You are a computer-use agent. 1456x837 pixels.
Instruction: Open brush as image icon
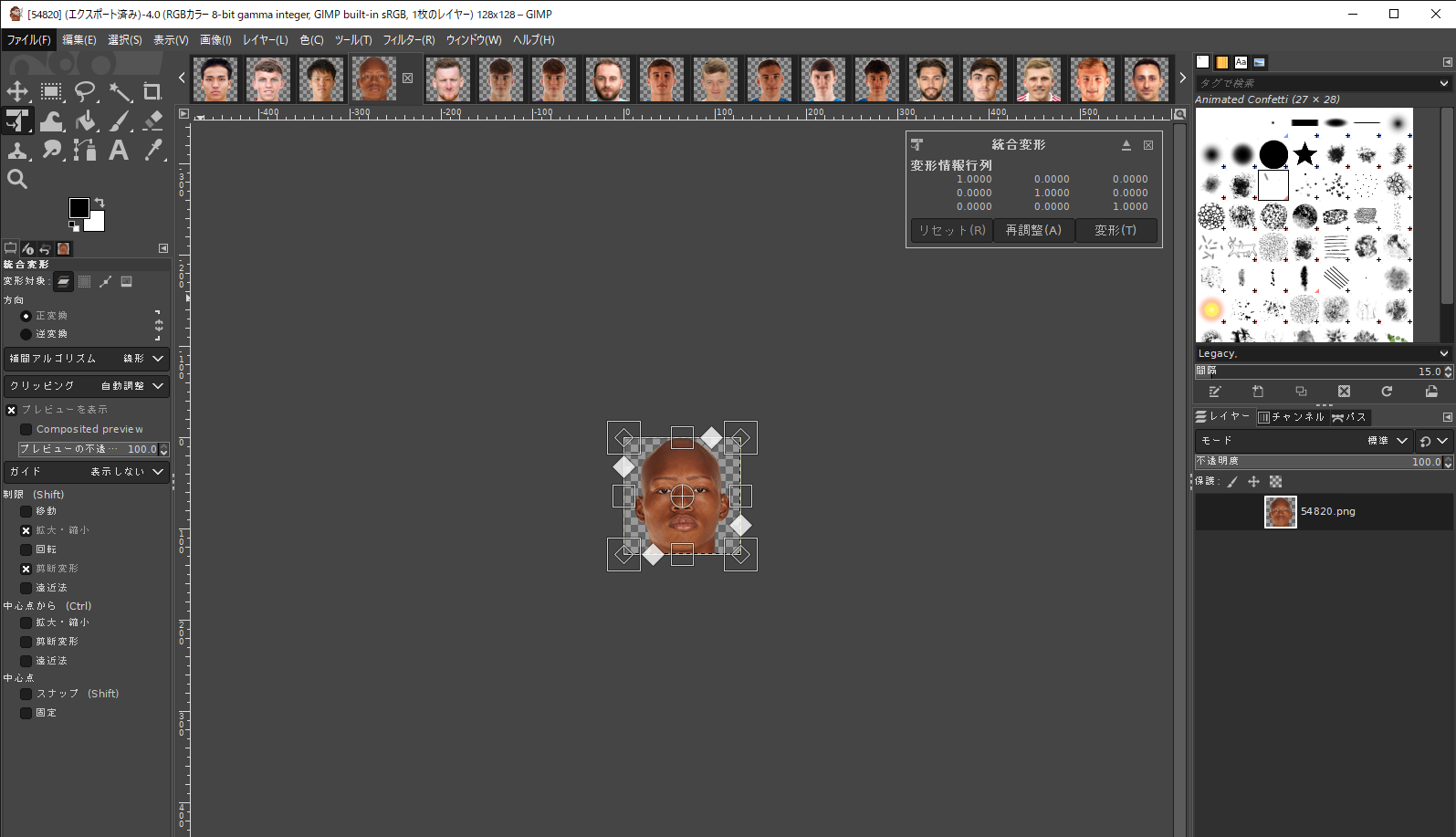tap(1431, 392)
